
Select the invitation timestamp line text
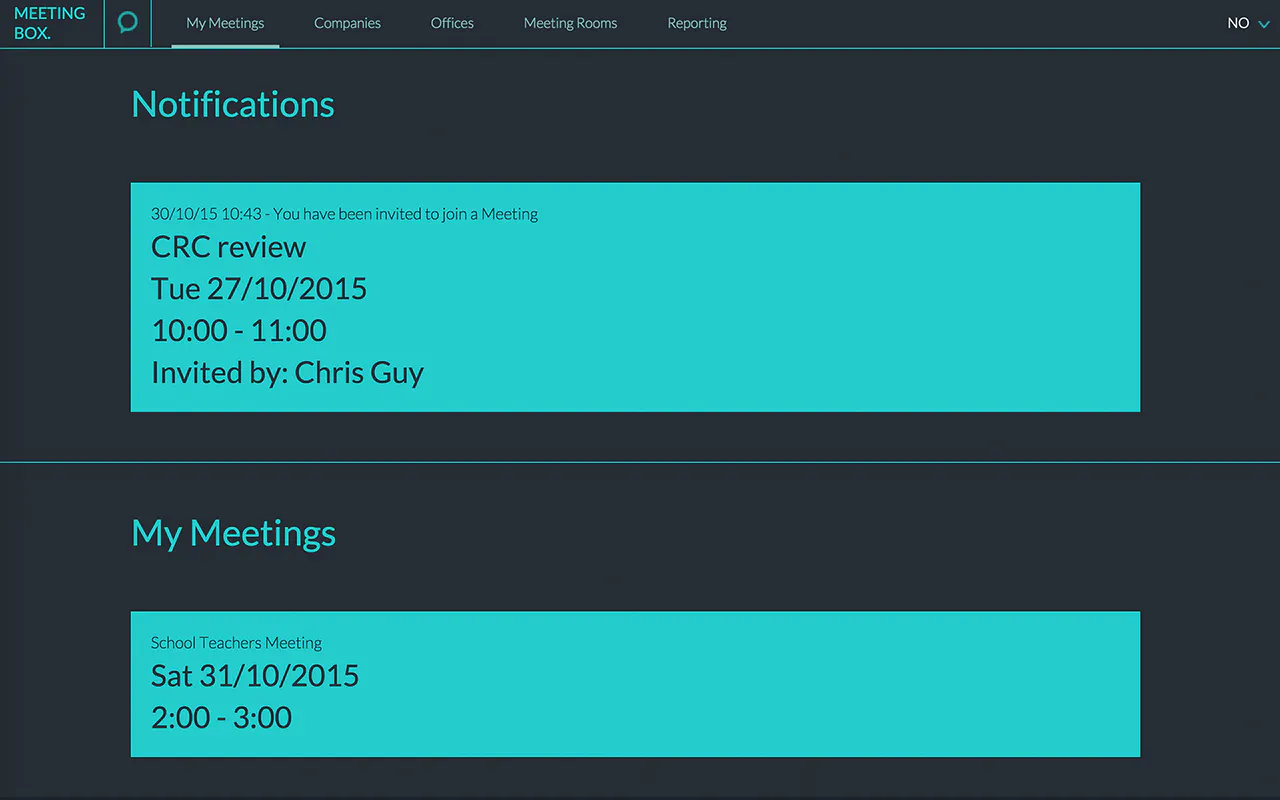[344, 214]
